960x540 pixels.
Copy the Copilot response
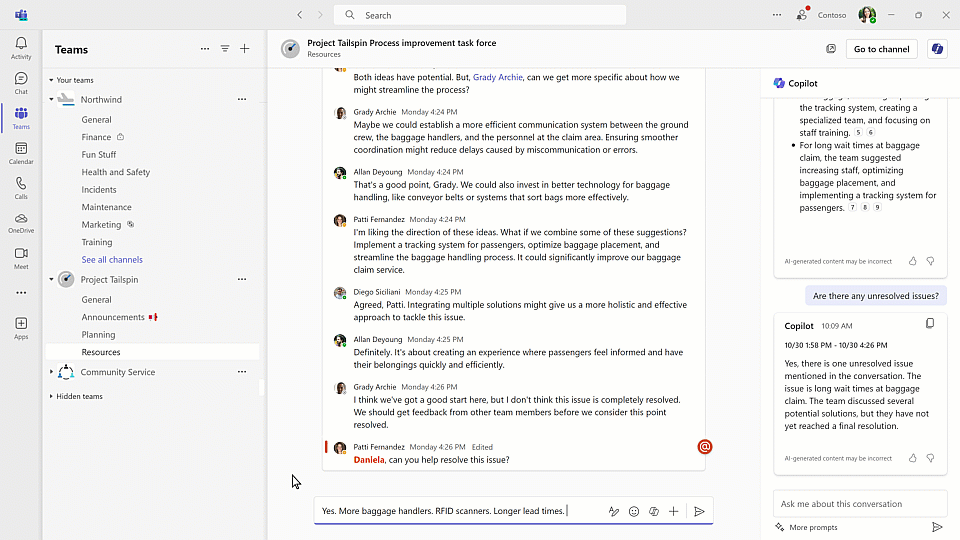coord(930,324)
